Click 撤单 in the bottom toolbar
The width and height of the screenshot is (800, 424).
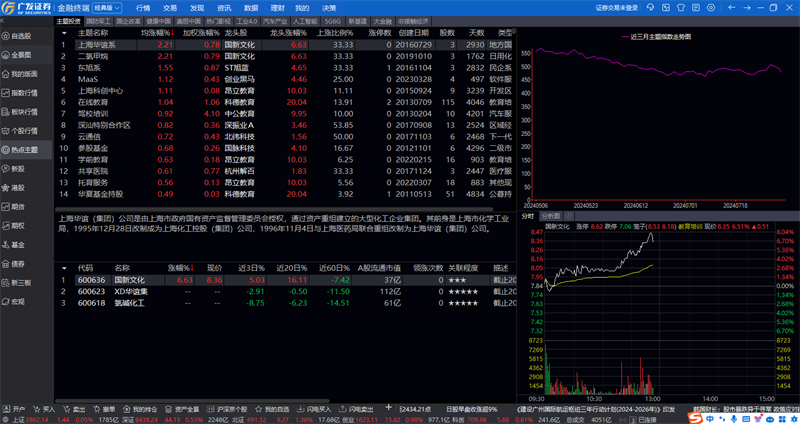[104, 409]
